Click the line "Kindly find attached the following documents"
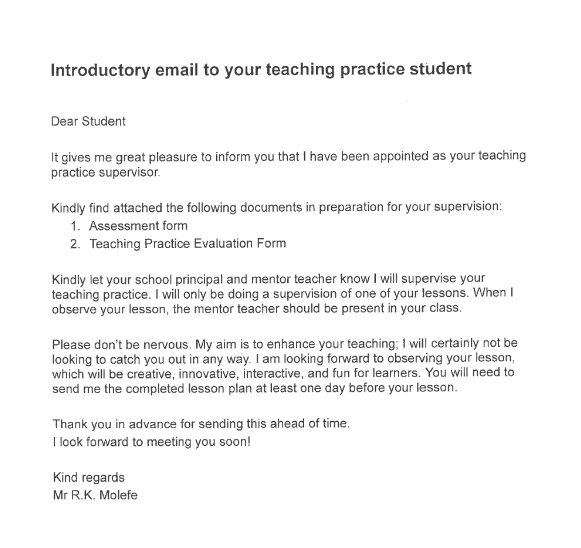Screen dimensions: 581x548 coord(276,207)
